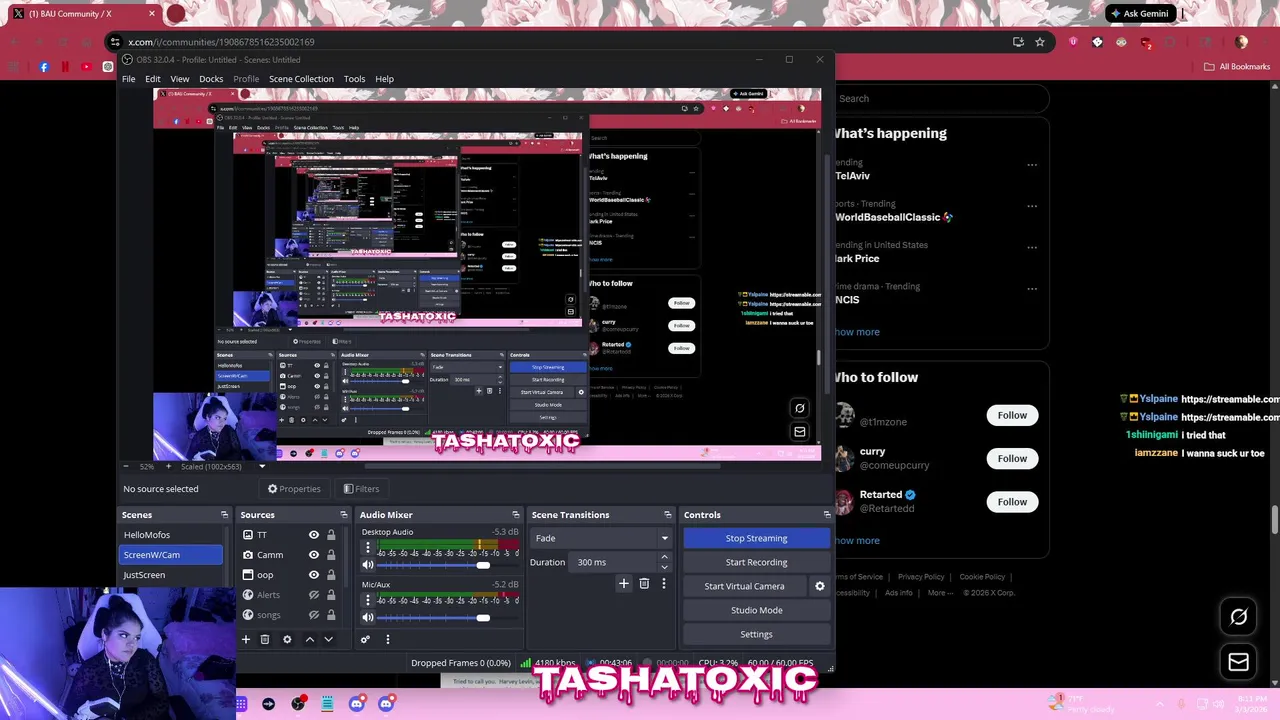Image resolution: width=1280 pixels, height=720 pixels.
Task: Follow the curry account on X
Action: point(1012,458)
